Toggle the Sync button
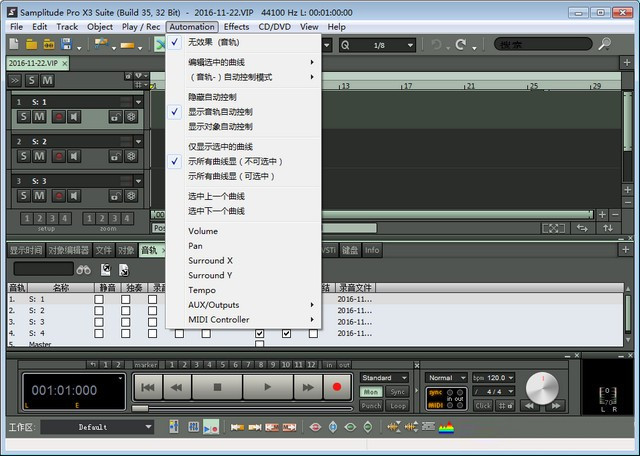The width and height of the screenshot is (640, 456). (x=397, y=392)
